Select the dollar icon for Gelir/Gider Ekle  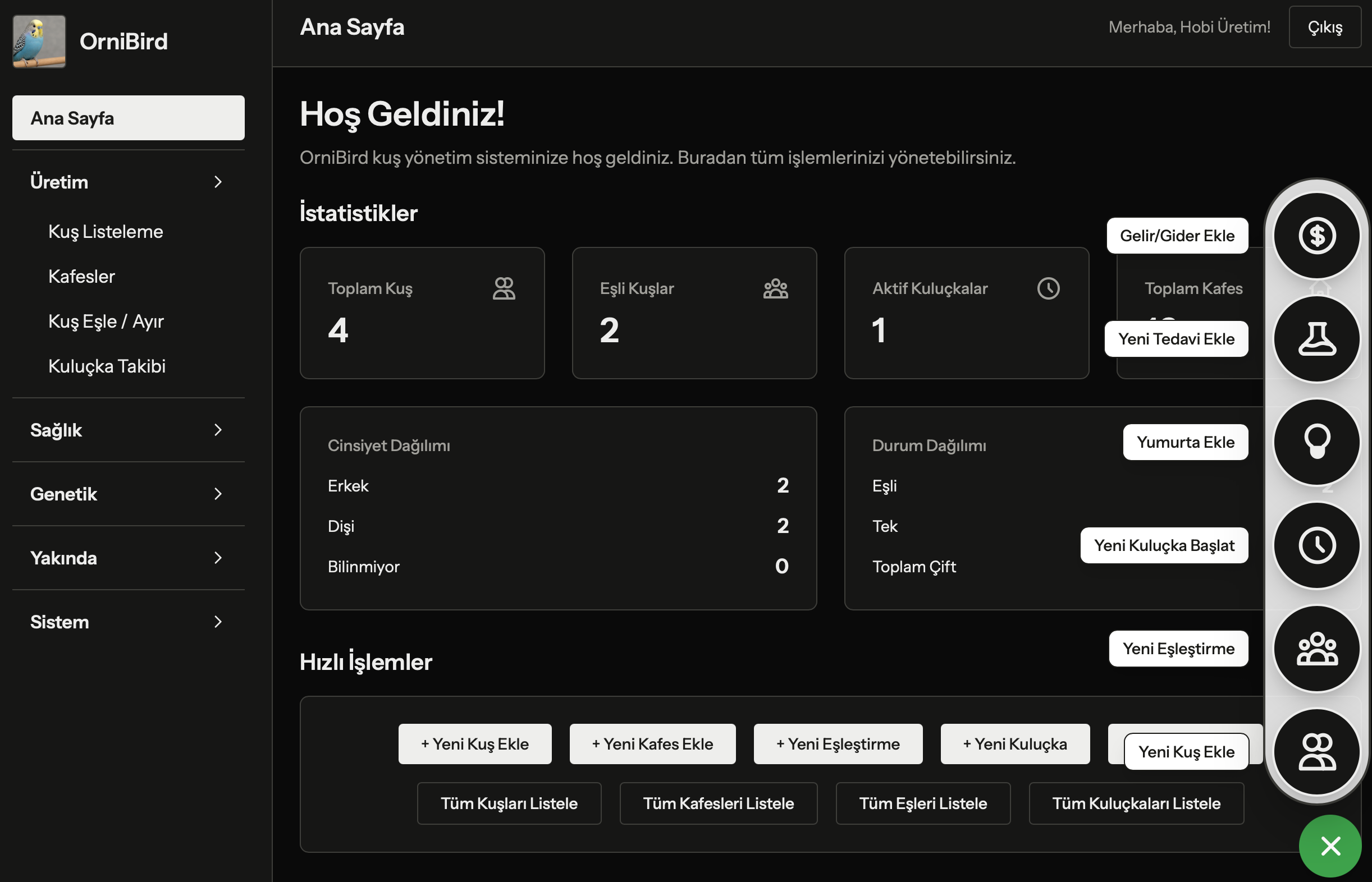click(1317, 235)
